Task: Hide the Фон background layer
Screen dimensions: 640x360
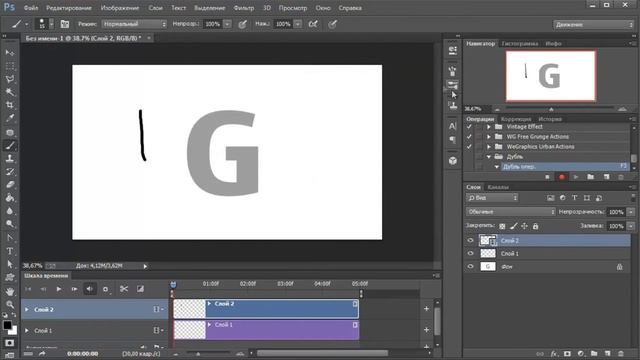Action: (470, 267)
